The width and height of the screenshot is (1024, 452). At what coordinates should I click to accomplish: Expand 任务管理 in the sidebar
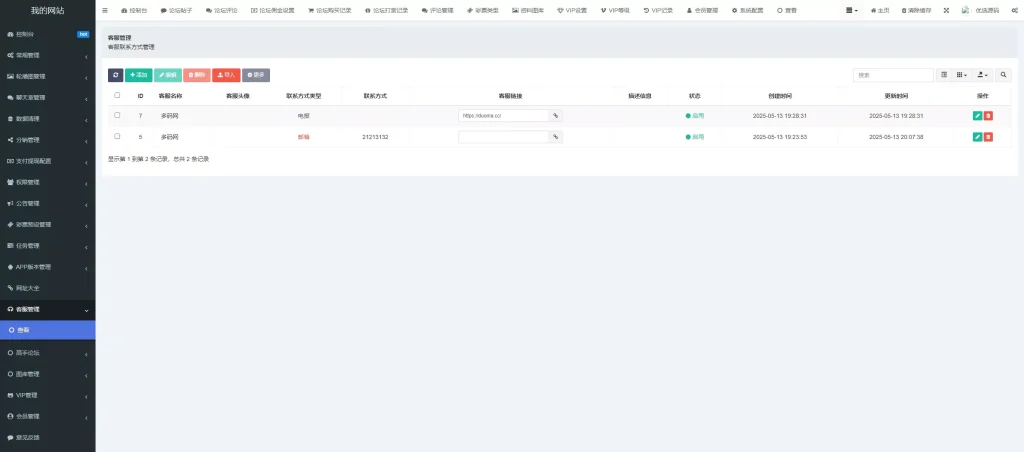tap(48, 246)
